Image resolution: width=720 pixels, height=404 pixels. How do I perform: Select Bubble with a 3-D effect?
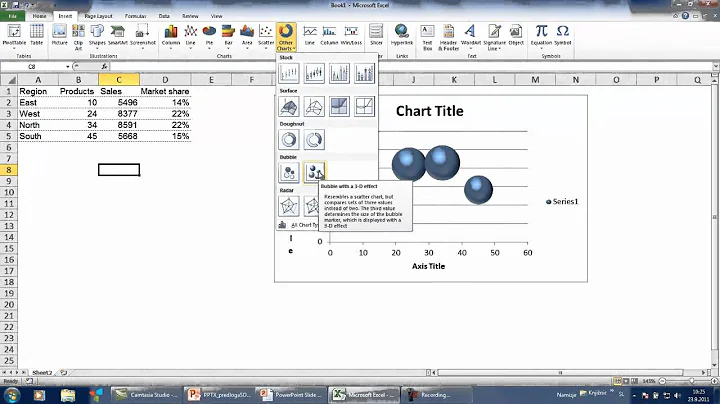pos(314,173)
